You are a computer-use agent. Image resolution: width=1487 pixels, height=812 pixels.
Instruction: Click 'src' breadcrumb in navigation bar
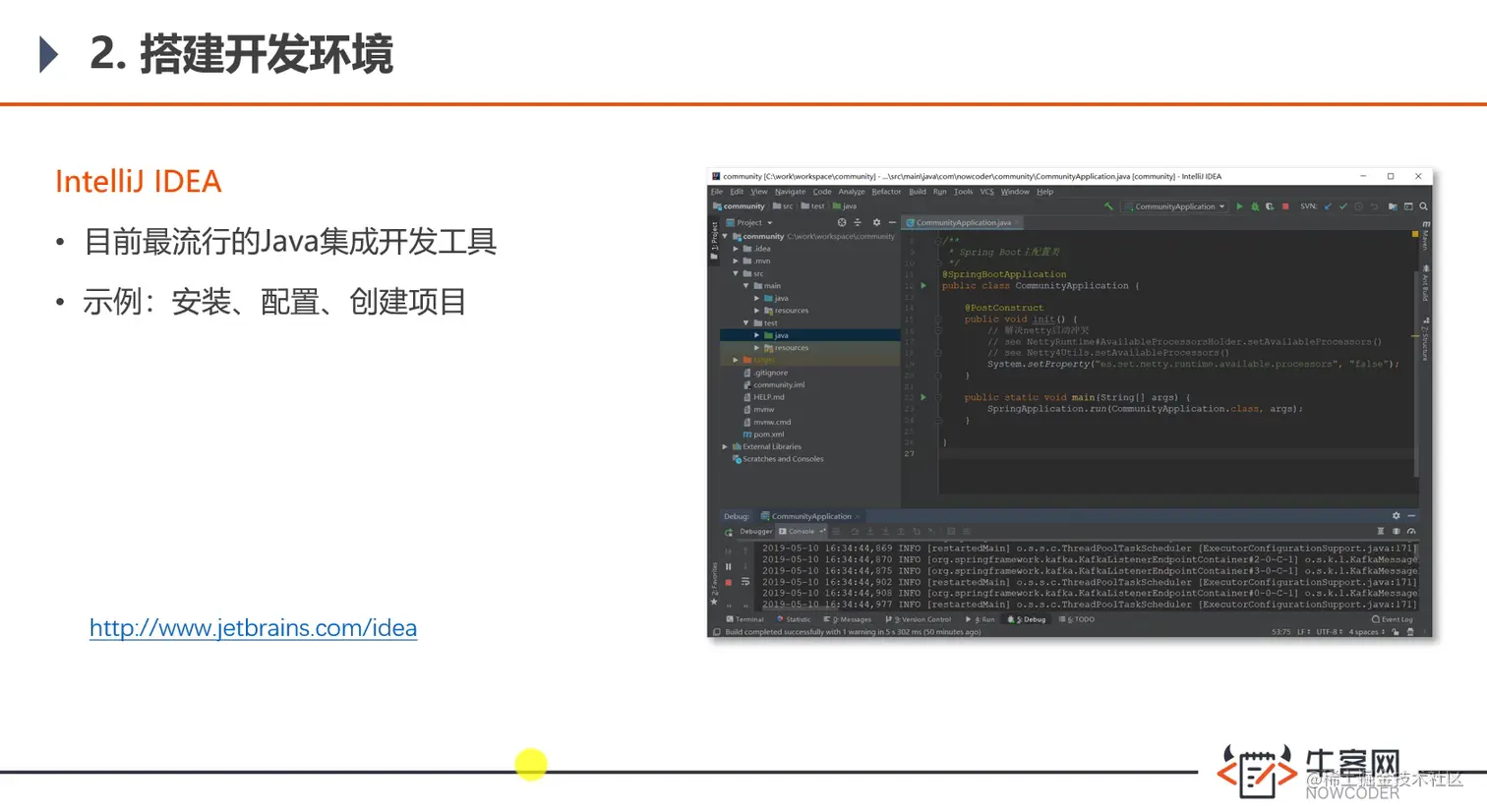pyautogui.click(x=783, y=206)
